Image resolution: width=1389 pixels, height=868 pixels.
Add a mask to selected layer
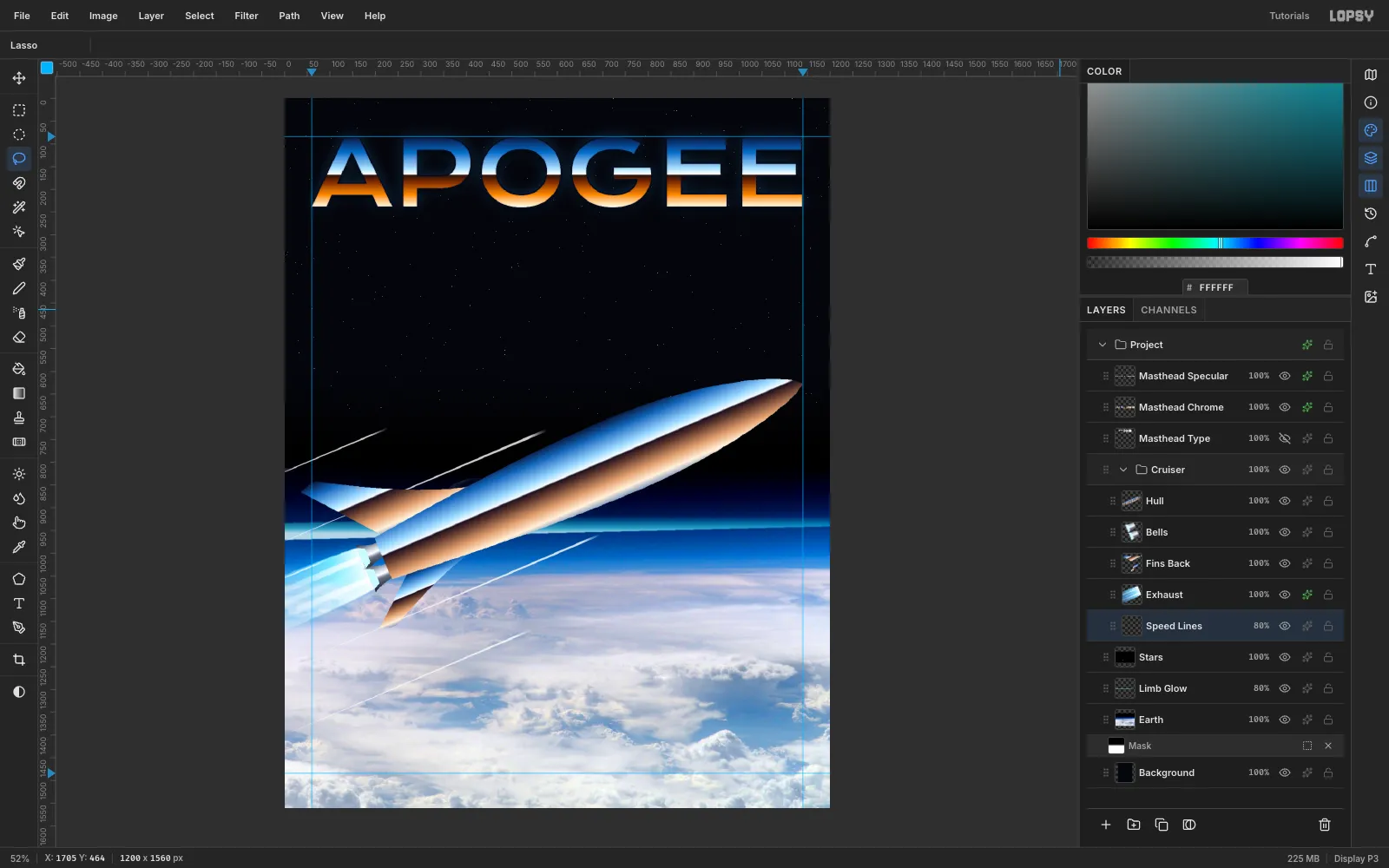click(x=1189, y=825)
